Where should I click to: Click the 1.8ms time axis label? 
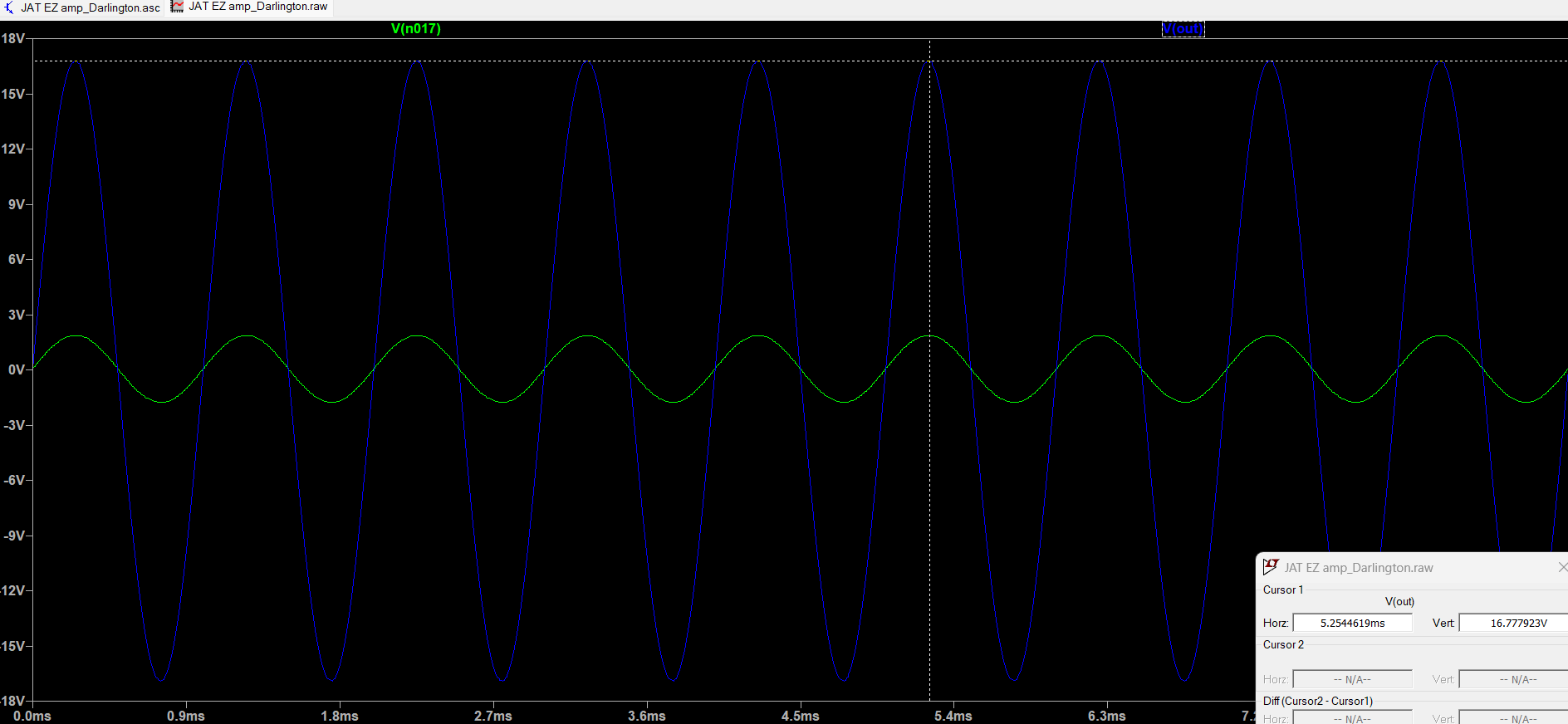pyautogui.click(x=340, y=716)
